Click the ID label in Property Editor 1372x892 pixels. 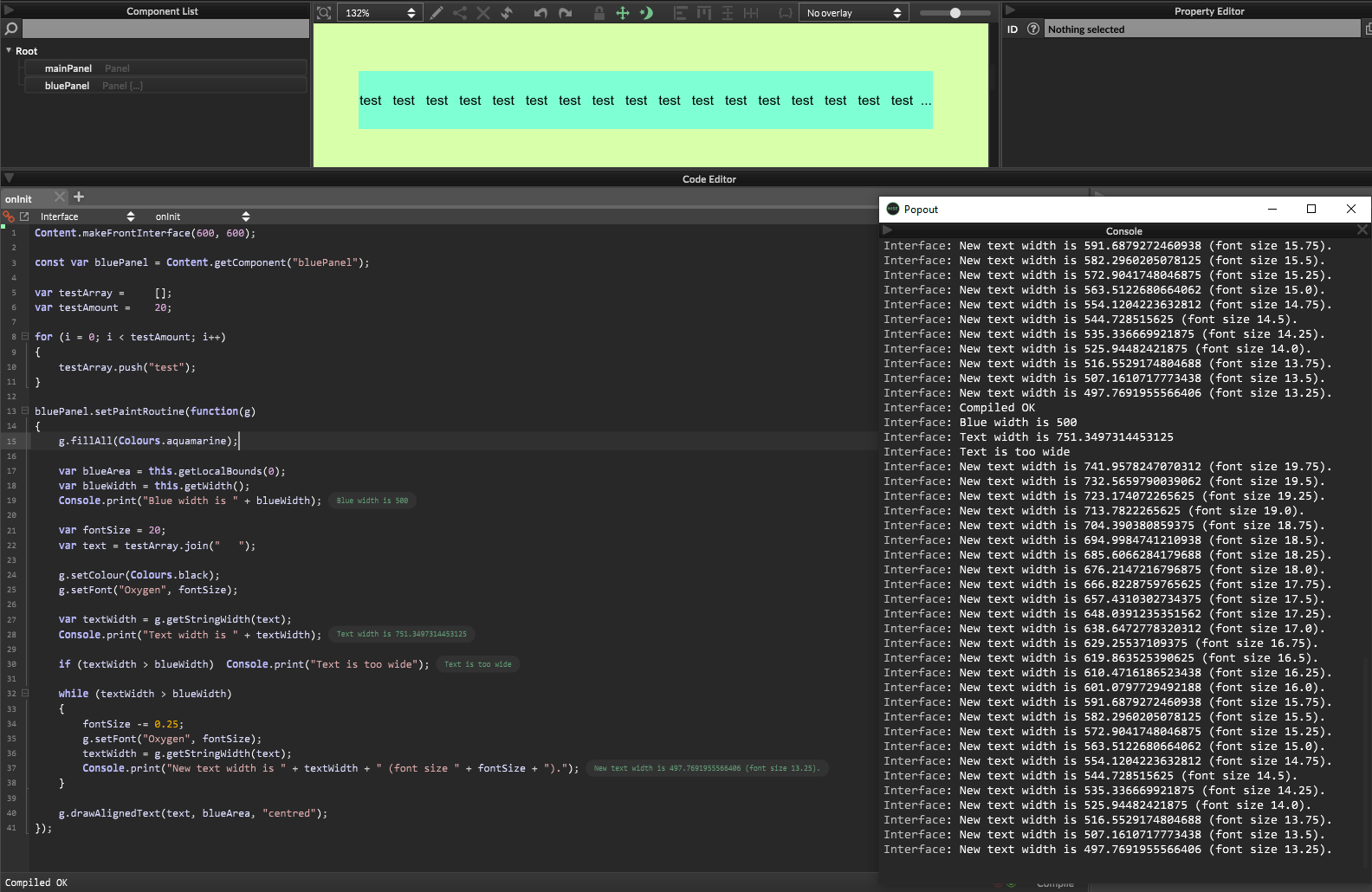click(x=1013, y=29)
